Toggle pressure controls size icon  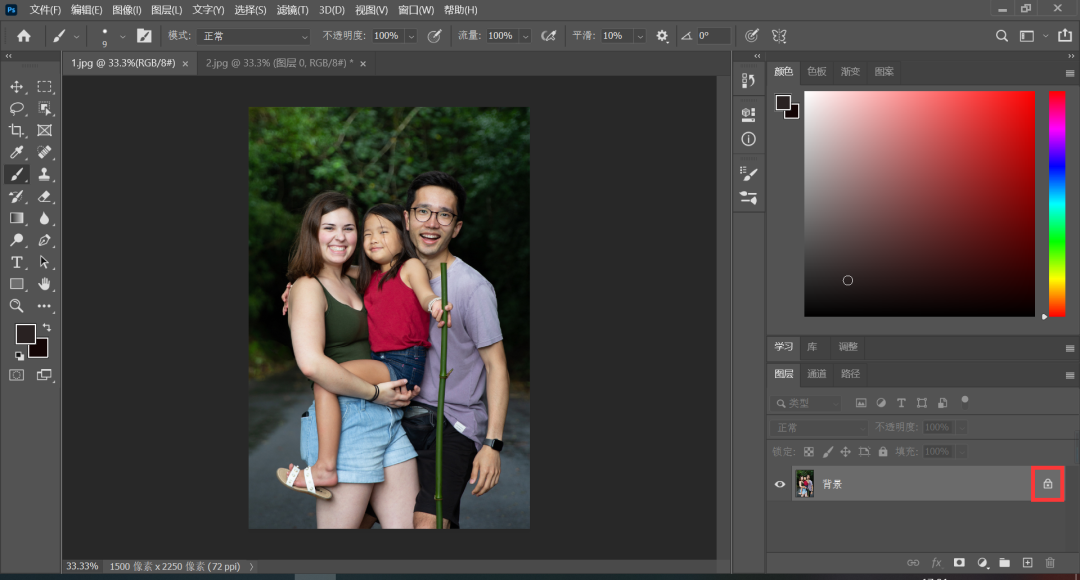click(751, 36)
